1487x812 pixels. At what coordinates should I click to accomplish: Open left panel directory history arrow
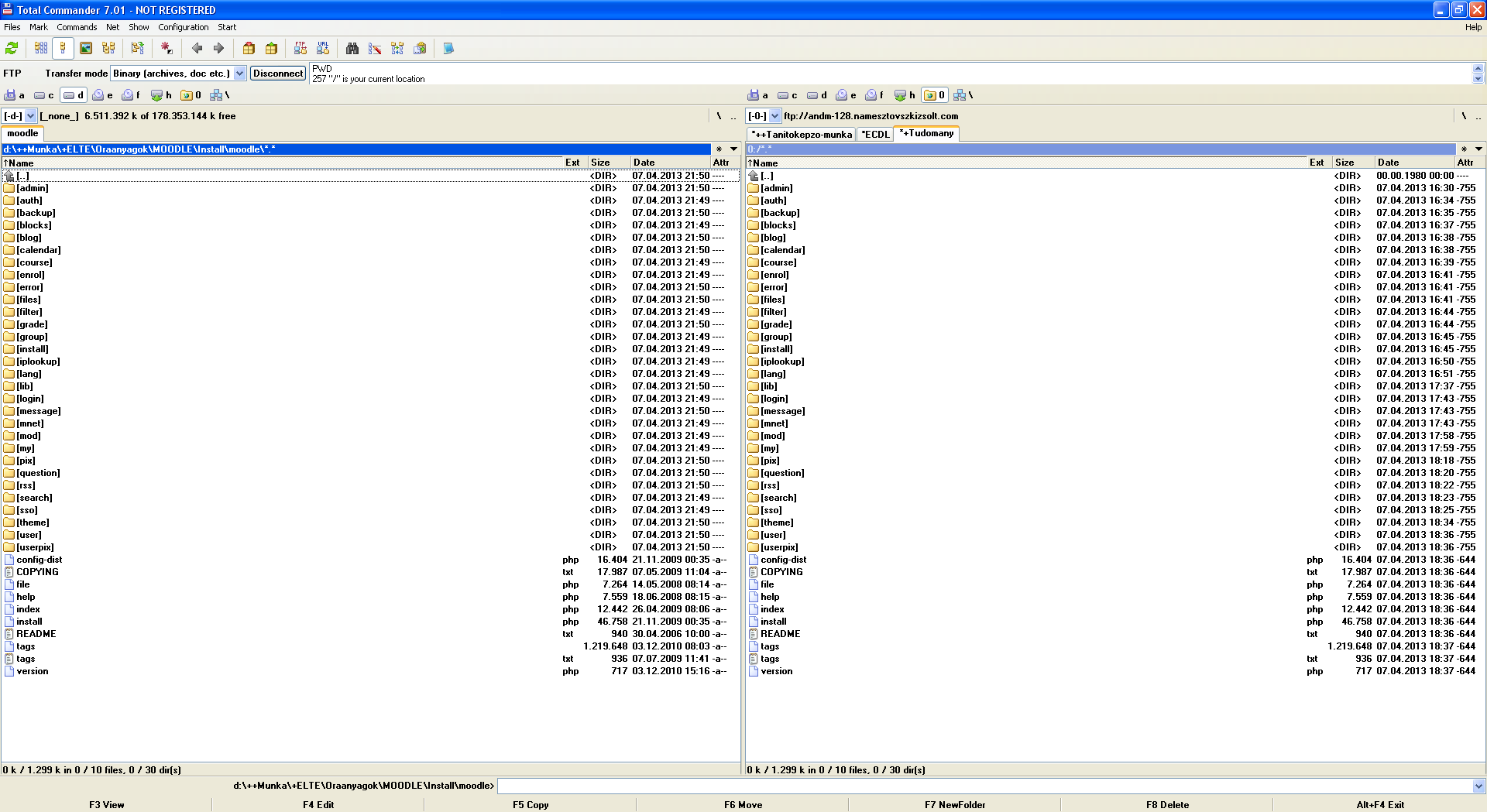[x=733, y=149]
